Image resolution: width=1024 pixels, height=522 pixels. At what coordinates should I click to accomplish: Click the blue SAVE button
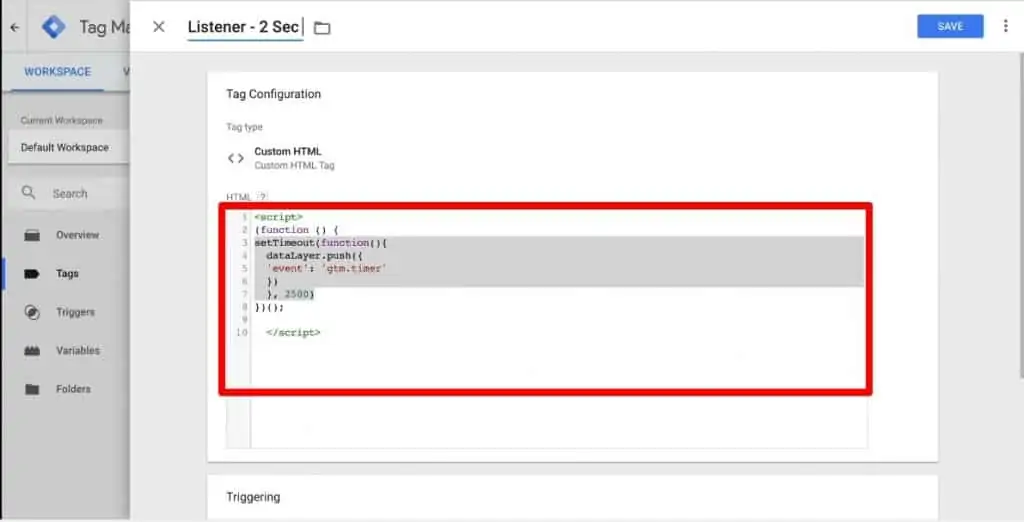click(x=950, y=26)
